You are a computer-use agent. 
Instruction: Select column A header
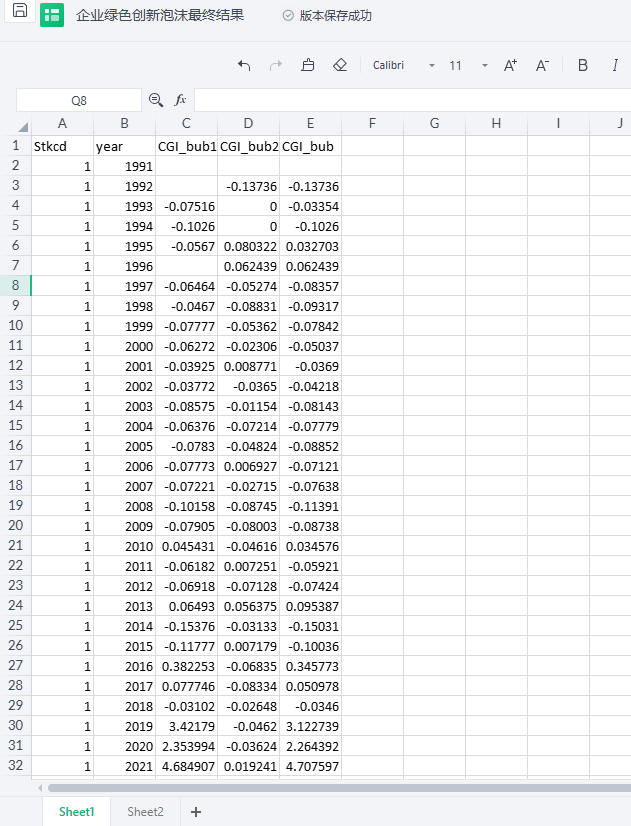click(62, 124)
